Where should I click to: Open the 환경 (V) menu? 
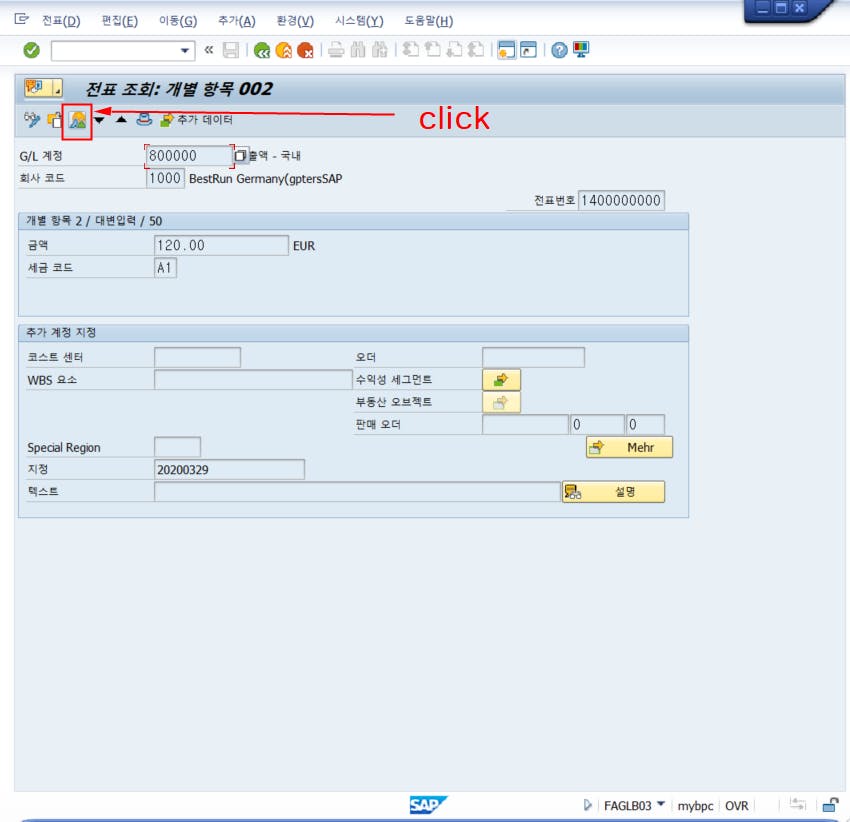295,21
